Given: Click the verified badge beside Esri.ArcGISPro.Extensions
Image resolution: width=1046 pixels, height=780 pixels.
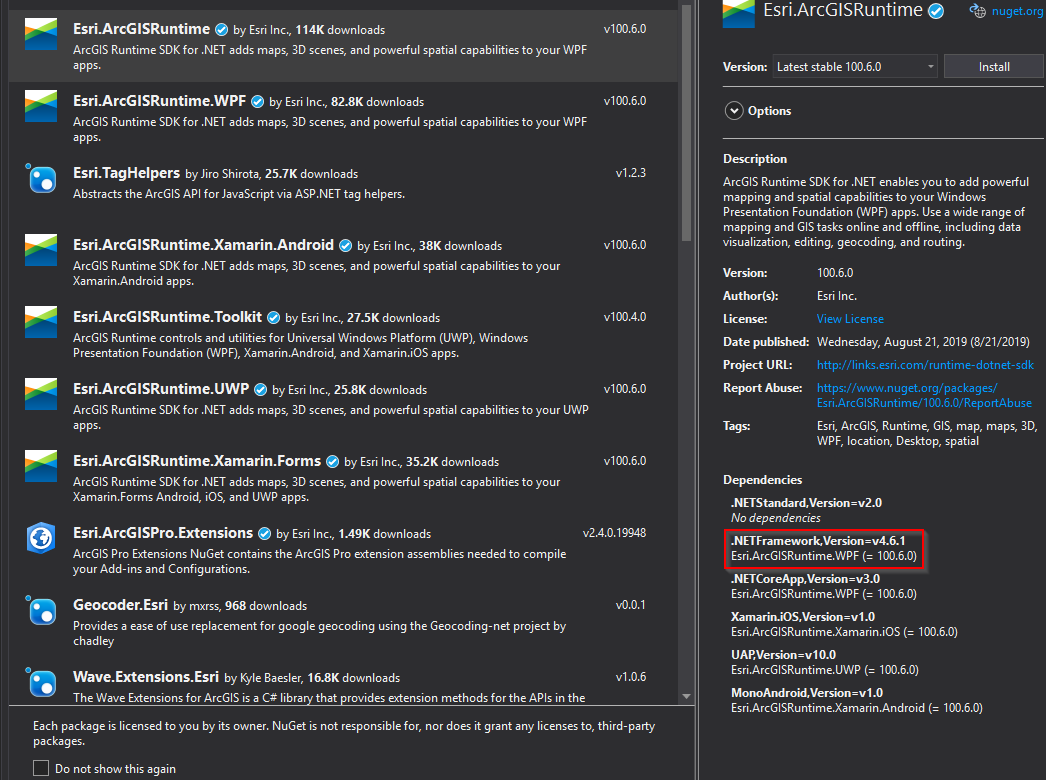Looking at the screenshot, I should coord(264,534).
